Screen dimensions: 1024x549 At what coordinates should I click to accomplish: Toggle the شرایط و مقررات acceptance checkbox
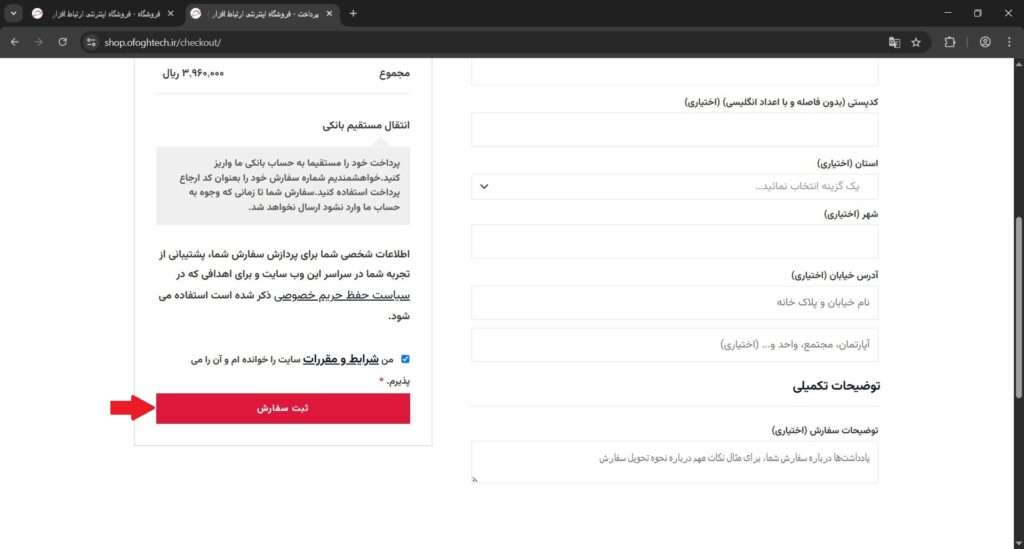pos(405,359)
